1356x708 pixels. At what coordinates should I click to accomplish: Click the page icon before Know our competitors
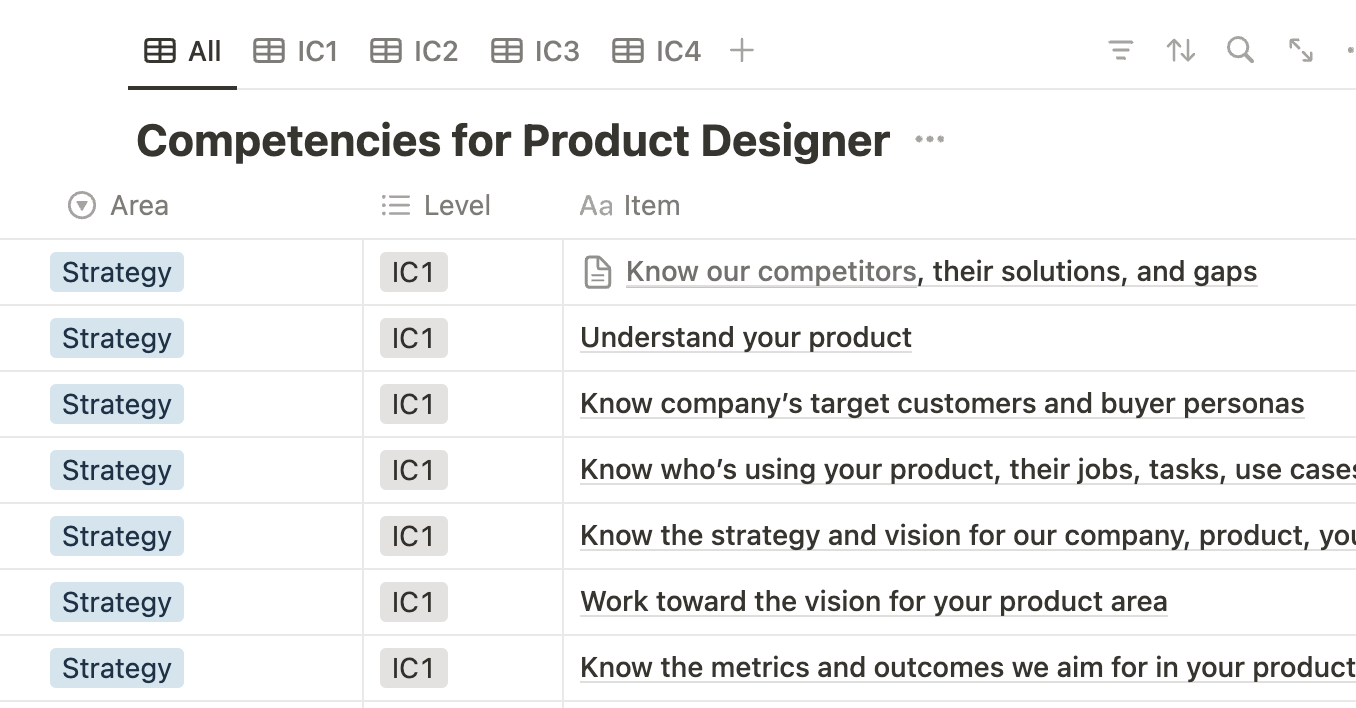(597, 272)
